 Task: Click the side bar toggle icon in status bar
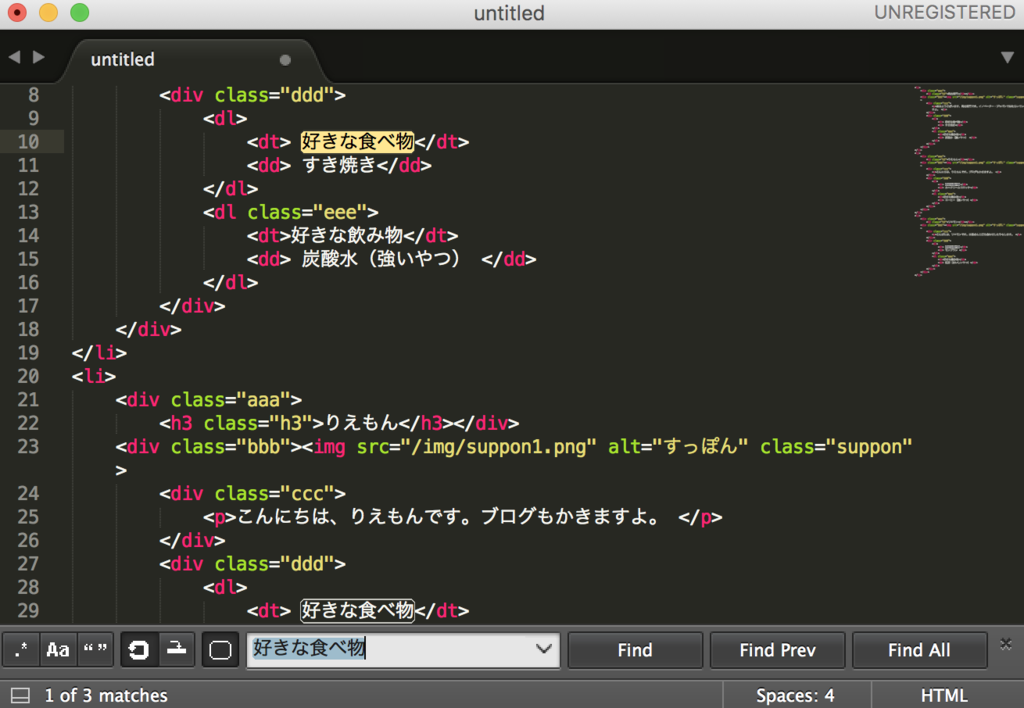20,695
